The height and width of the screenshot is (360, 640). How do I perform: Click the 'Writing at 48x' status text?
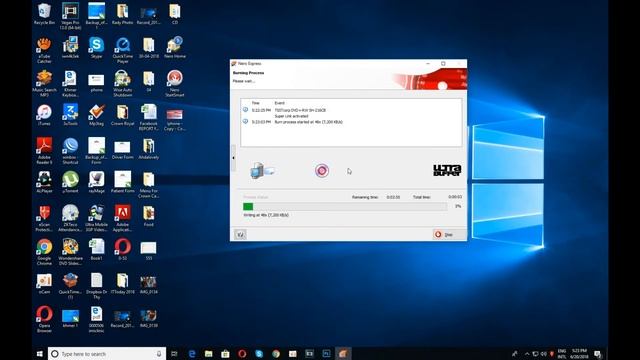(266, 215)
